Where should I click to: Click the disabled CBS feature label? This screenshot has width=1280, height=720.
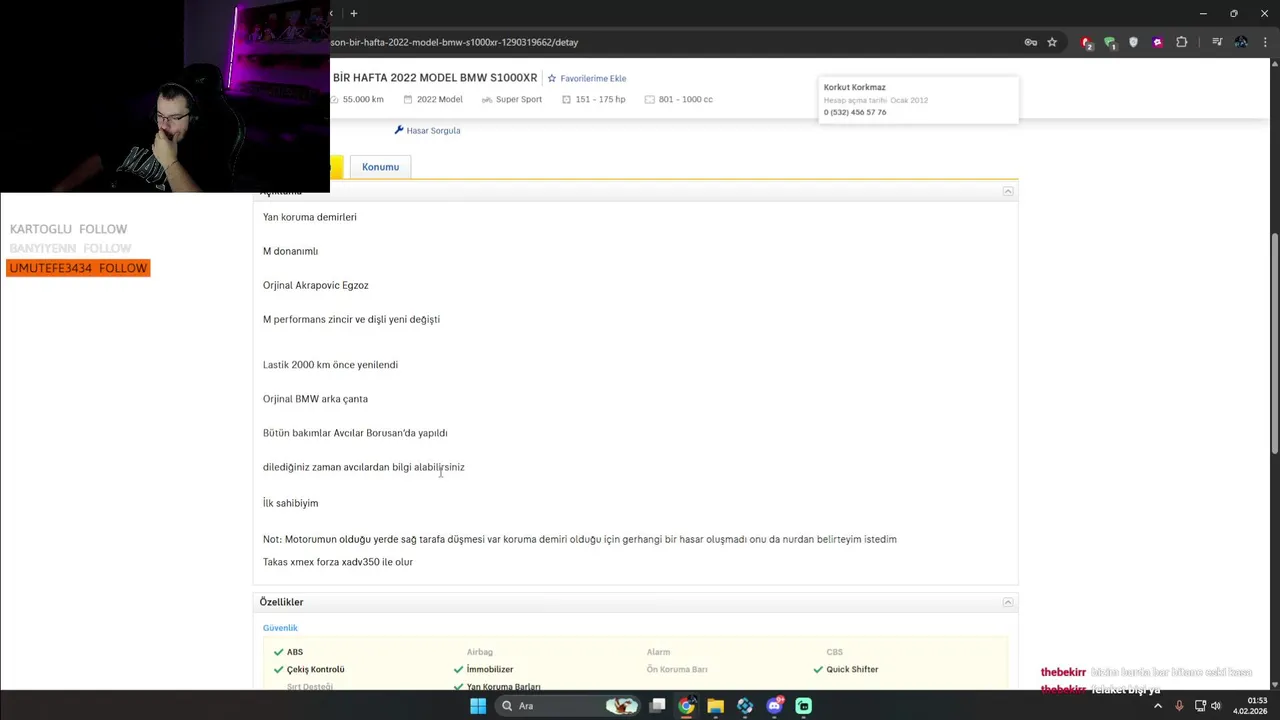tap(834, 652)
